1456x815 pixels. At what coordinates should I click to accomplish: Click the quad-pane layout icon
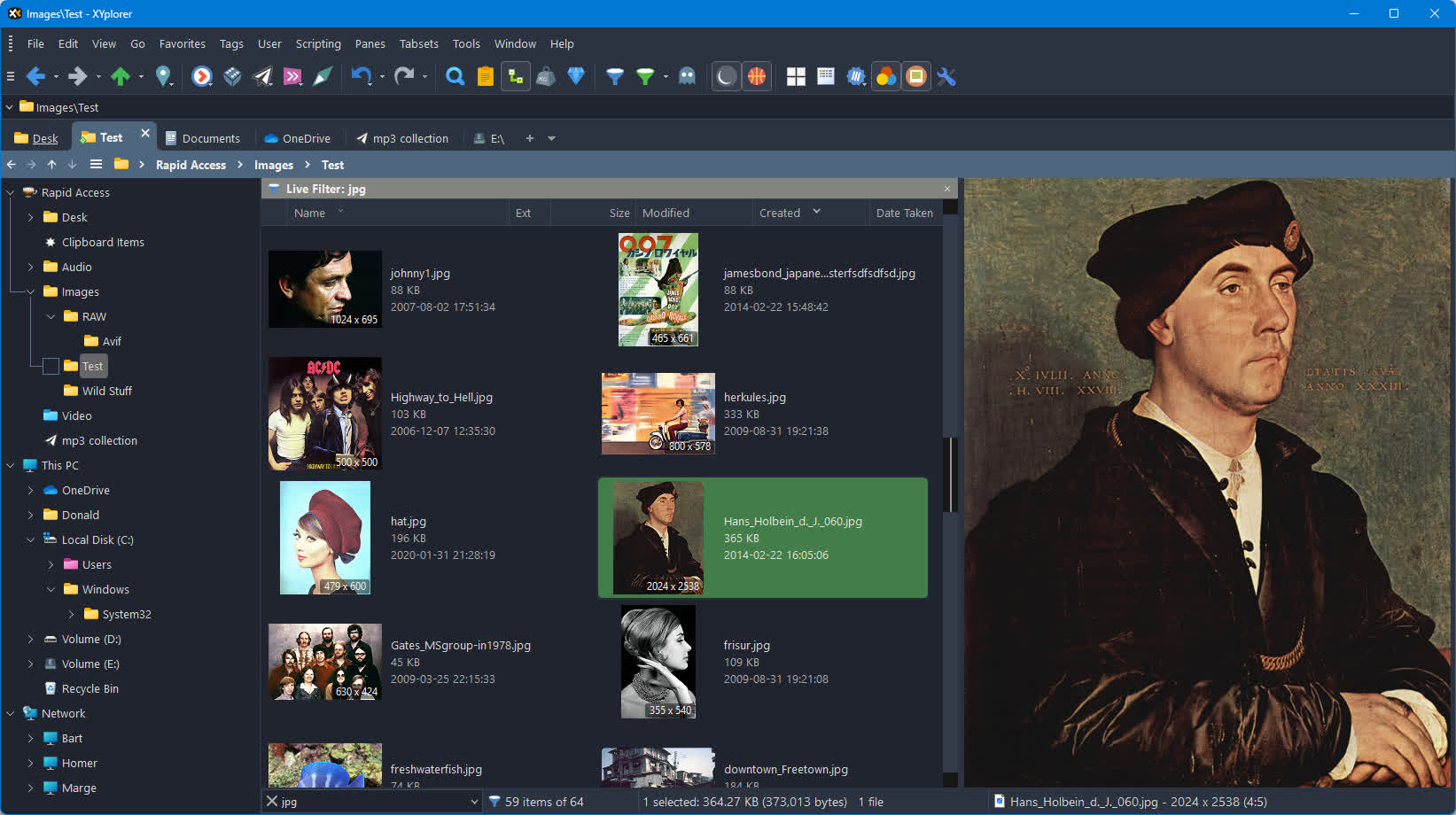pos(796,76)
